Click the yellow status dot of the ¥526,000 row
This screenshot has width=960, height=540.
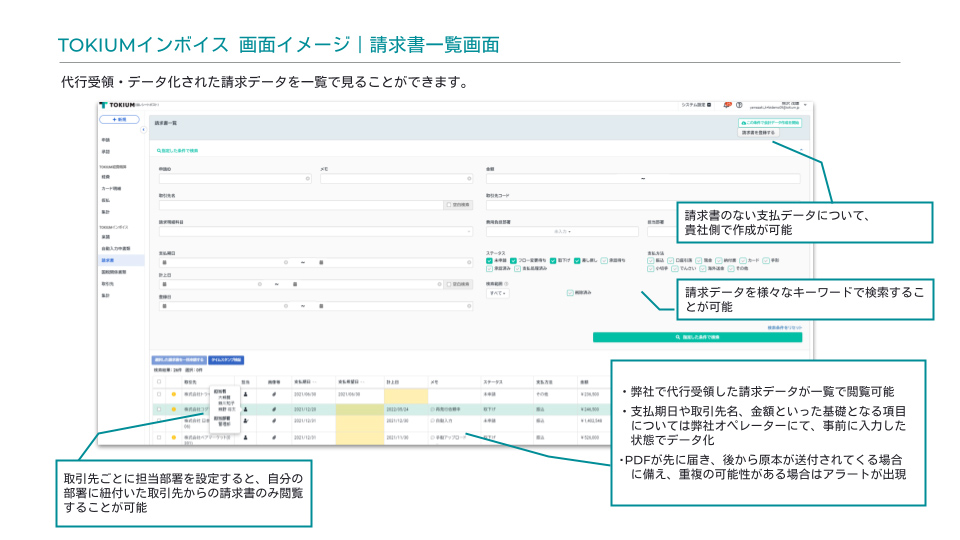point(174,437)
